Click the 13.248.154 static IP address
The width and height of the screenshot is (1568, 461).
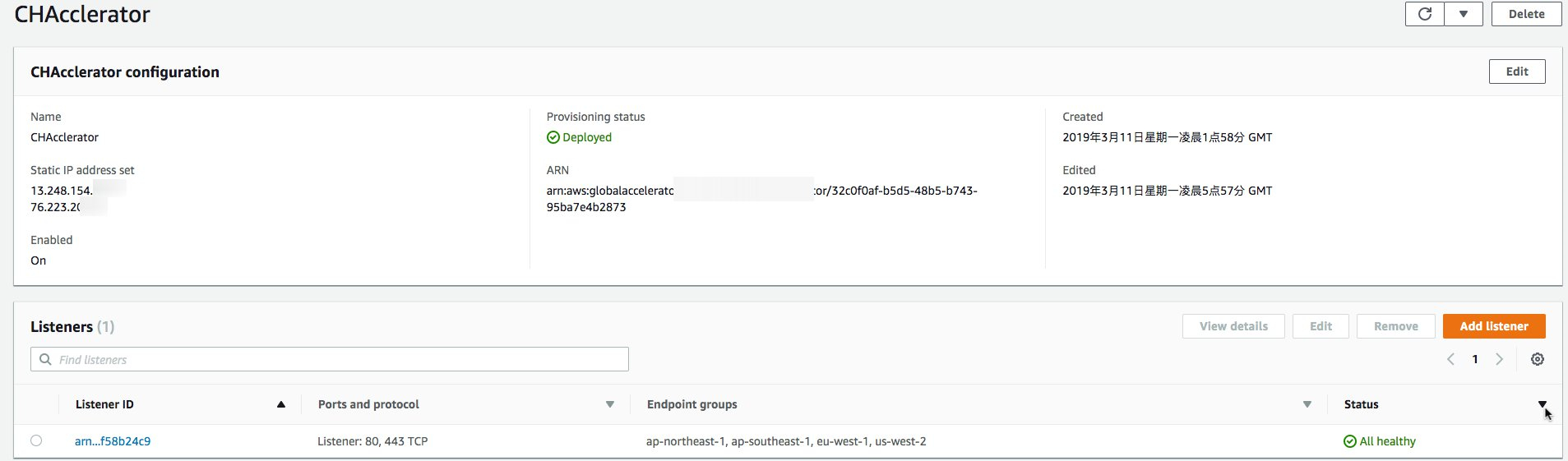coord(62,191)
